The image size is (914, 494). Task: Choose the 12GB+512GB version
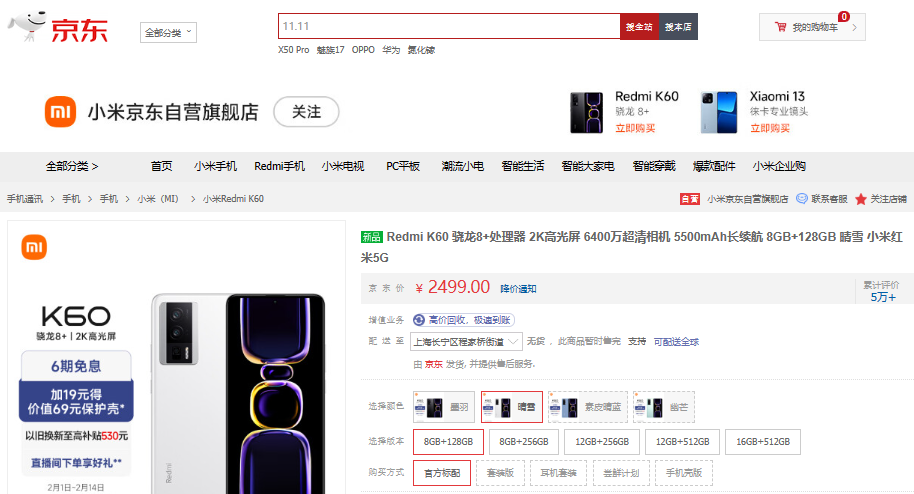(x=682, y=442)
